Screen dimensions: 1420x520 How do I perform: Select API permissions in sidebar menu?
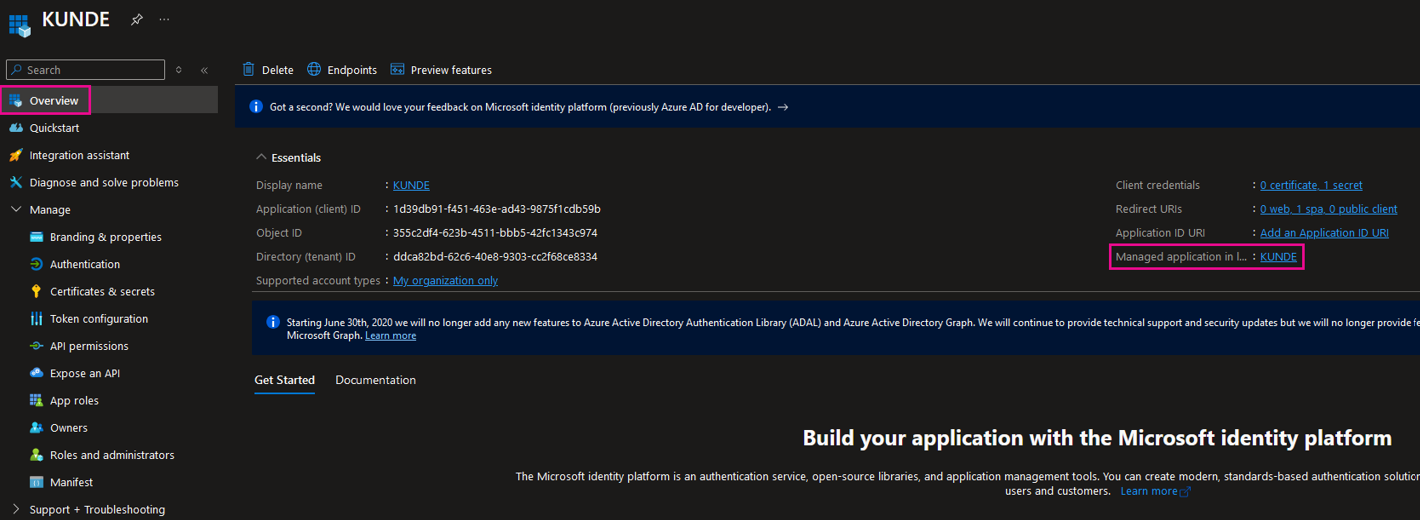(x=89, y=346)
